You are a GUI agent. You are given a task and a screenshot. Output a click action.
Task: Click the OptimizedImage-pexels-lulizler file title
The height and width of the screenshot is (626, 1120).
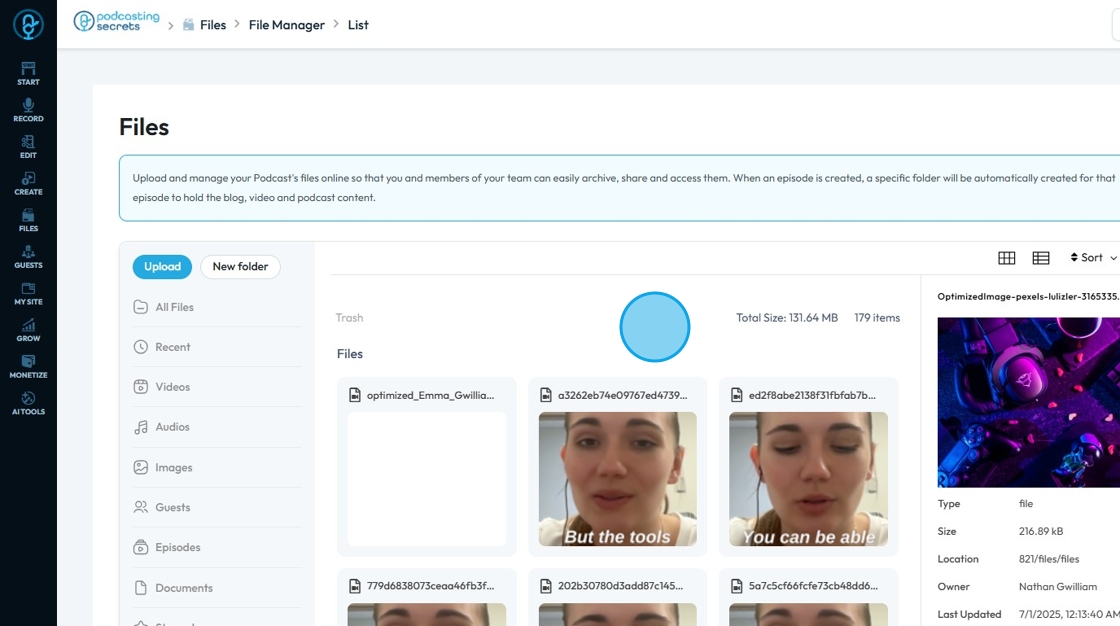pyautogui.click(x=1029, y=297)
